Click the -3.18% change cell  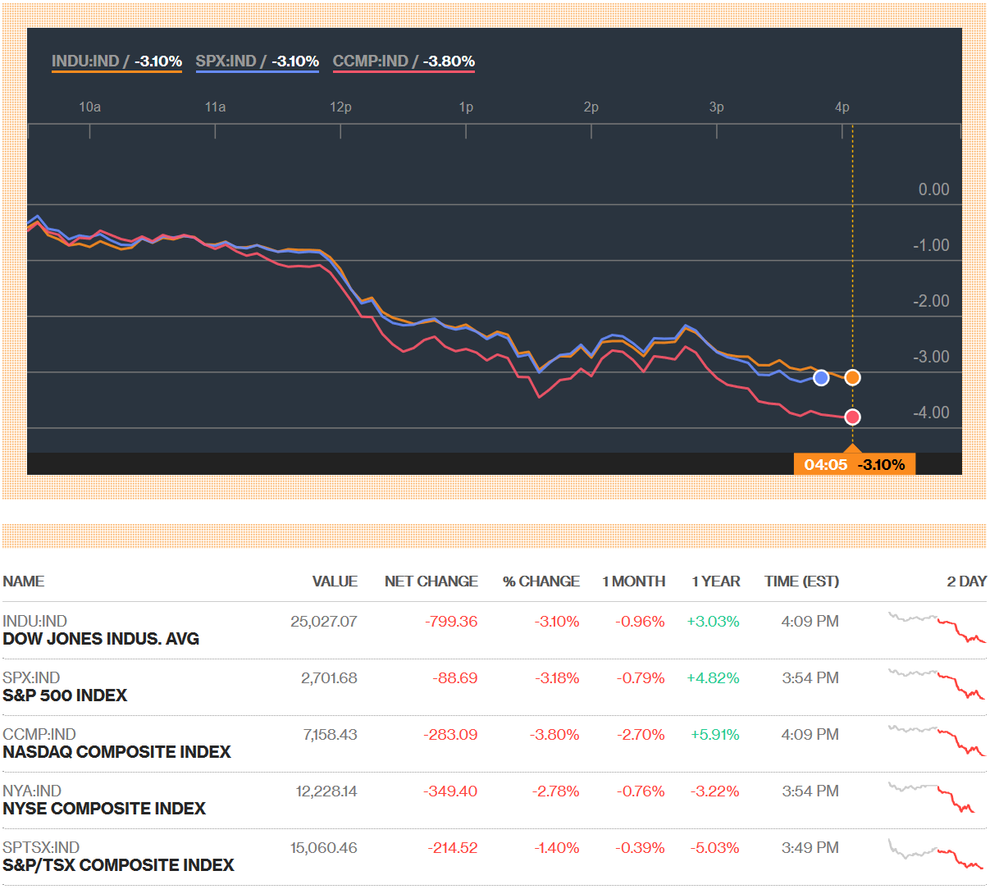click(x=557, y=678)
